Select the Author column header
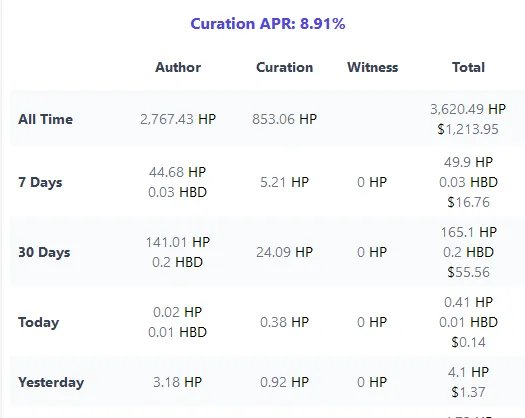The width and height of the screenshot is (525, 418). (178, 67)
